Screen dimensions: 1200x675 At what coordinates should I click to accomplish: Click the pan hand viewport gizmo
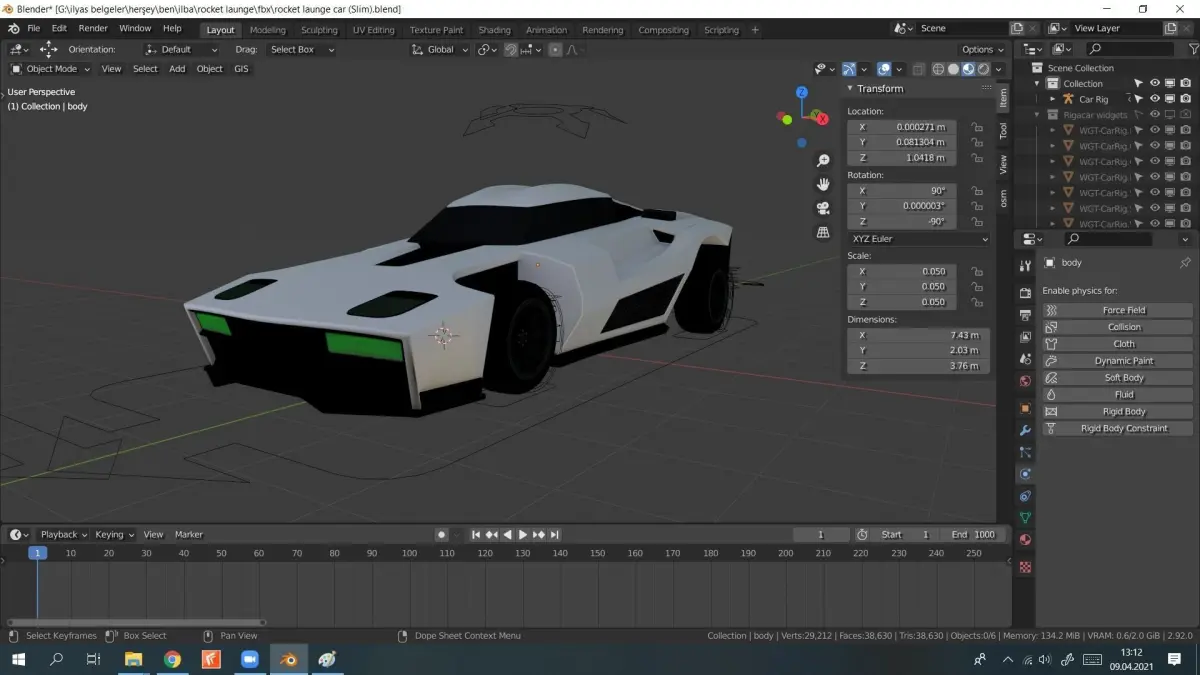point(823,184)
